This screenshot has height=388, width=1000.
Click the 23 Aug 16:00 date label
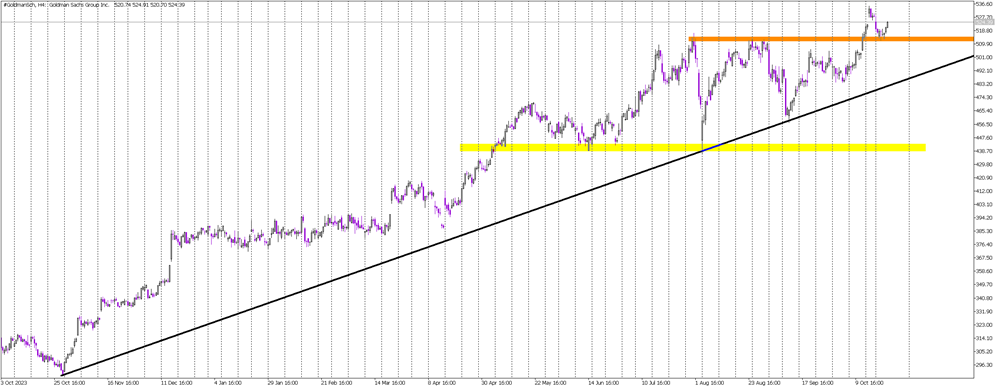(763, 384)
